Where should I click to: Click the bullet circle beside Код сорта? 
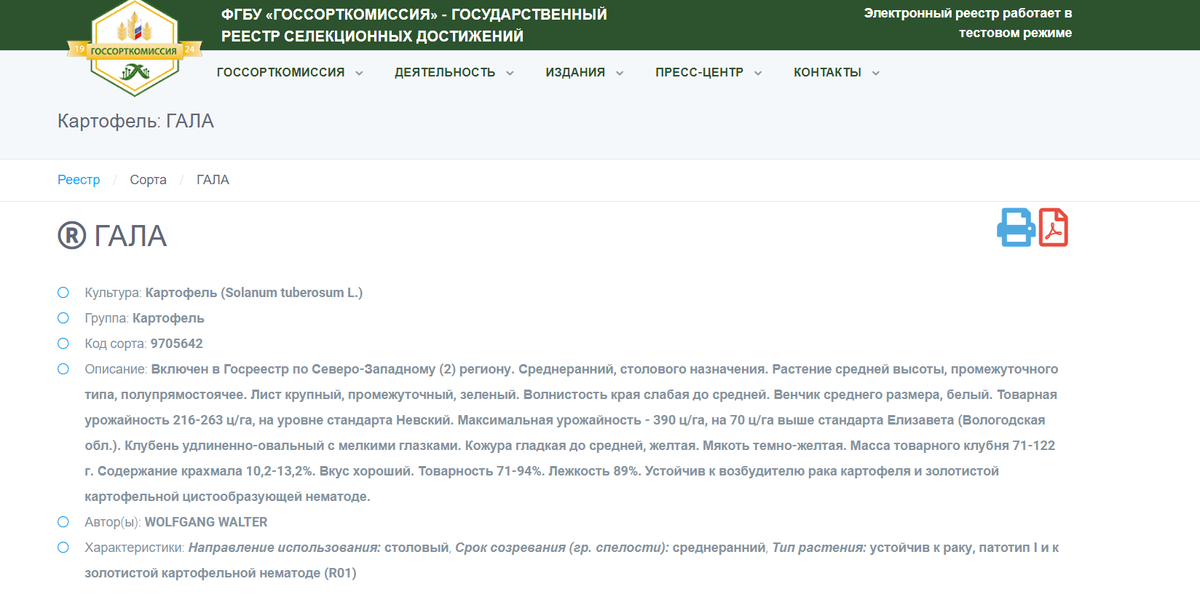[63, 343]
